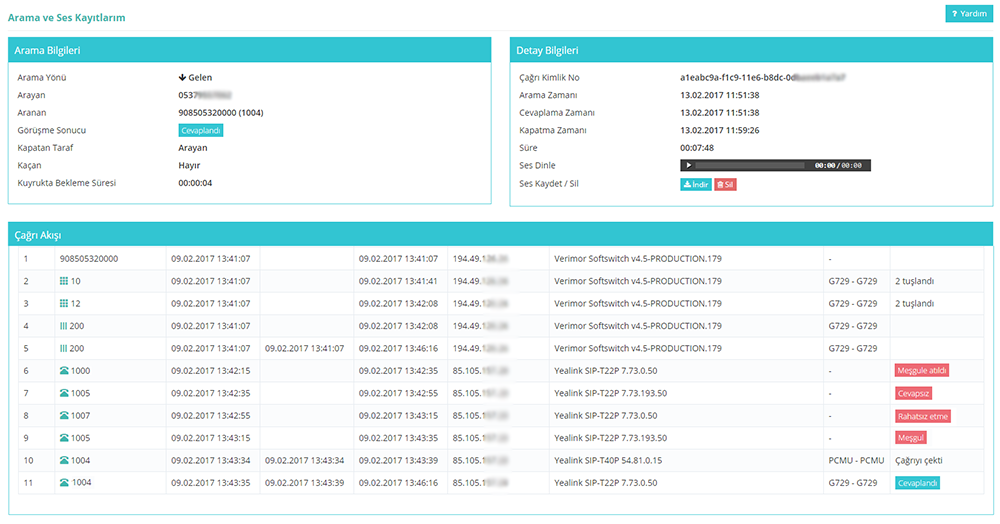
Task: Delete the recording with Sil button
Action: tap(725, 184)
